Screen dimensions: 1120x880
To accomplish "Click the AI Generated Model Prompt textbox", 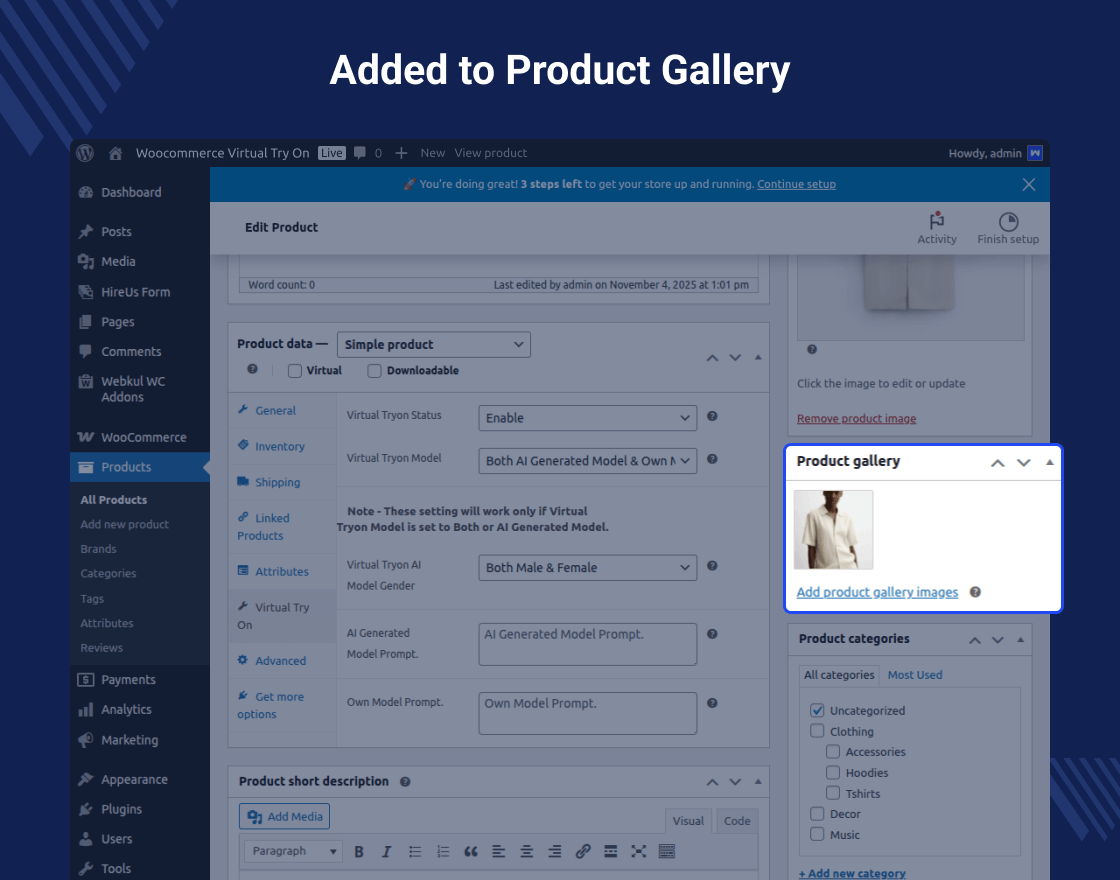I will point(587,644).
